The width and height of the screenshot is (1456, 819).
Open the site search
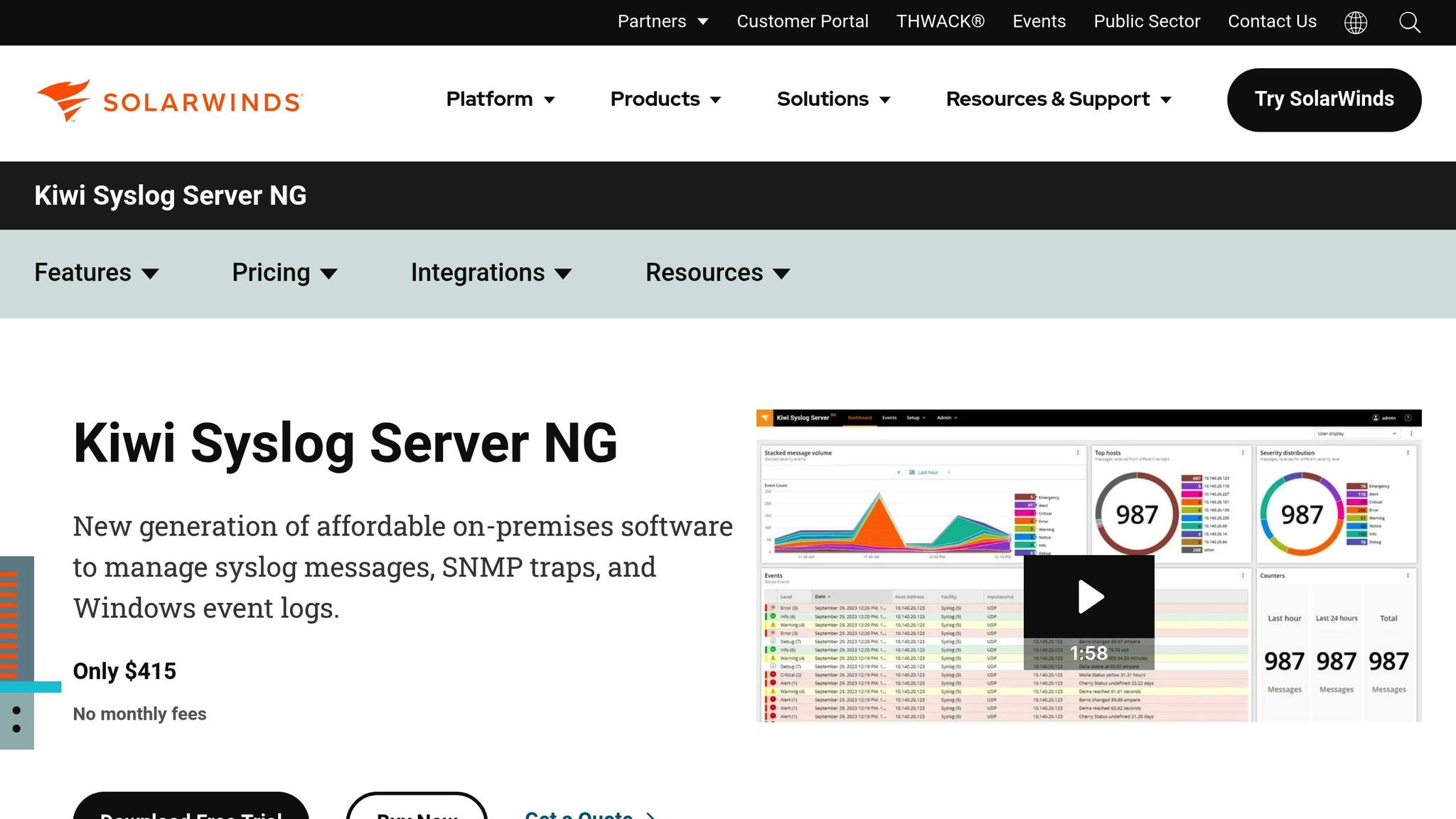pyautogui.click(x=1409, y=22)
